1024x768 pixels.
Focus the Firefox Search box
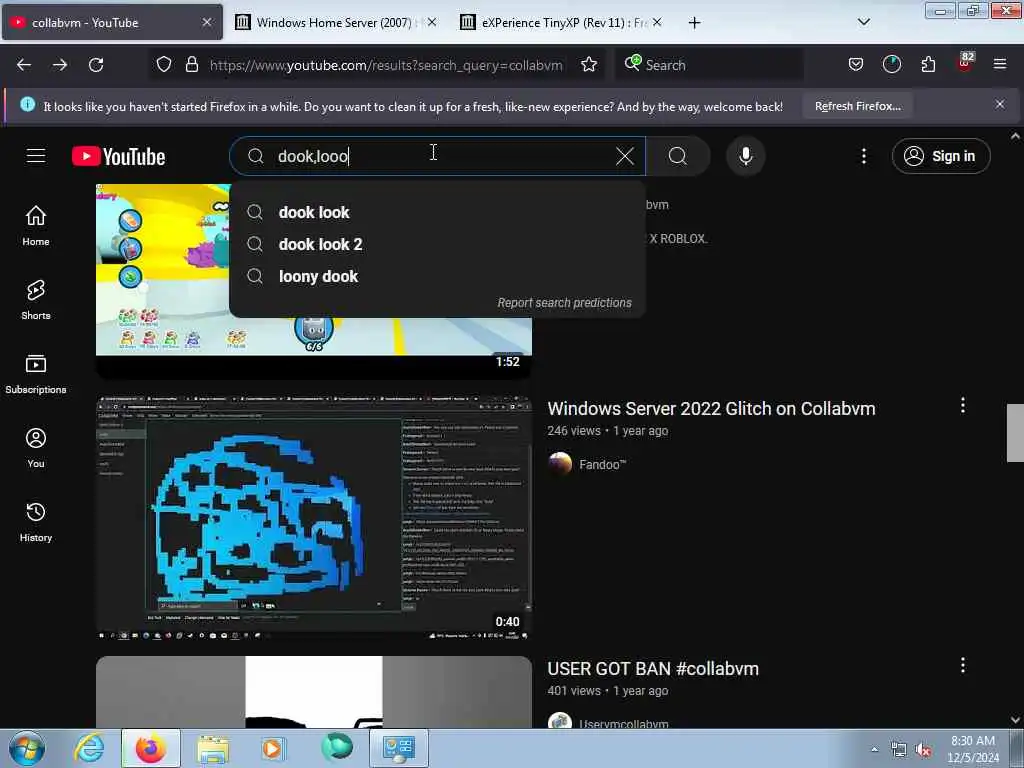[709, 65]
